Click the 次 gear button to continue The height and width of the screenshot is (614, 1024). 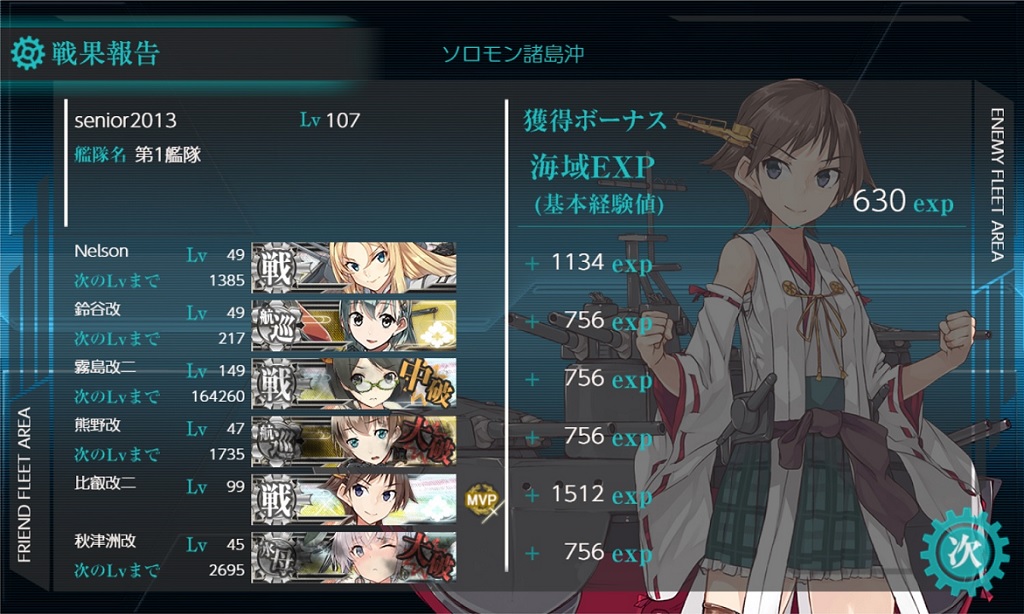click(964, 553)
